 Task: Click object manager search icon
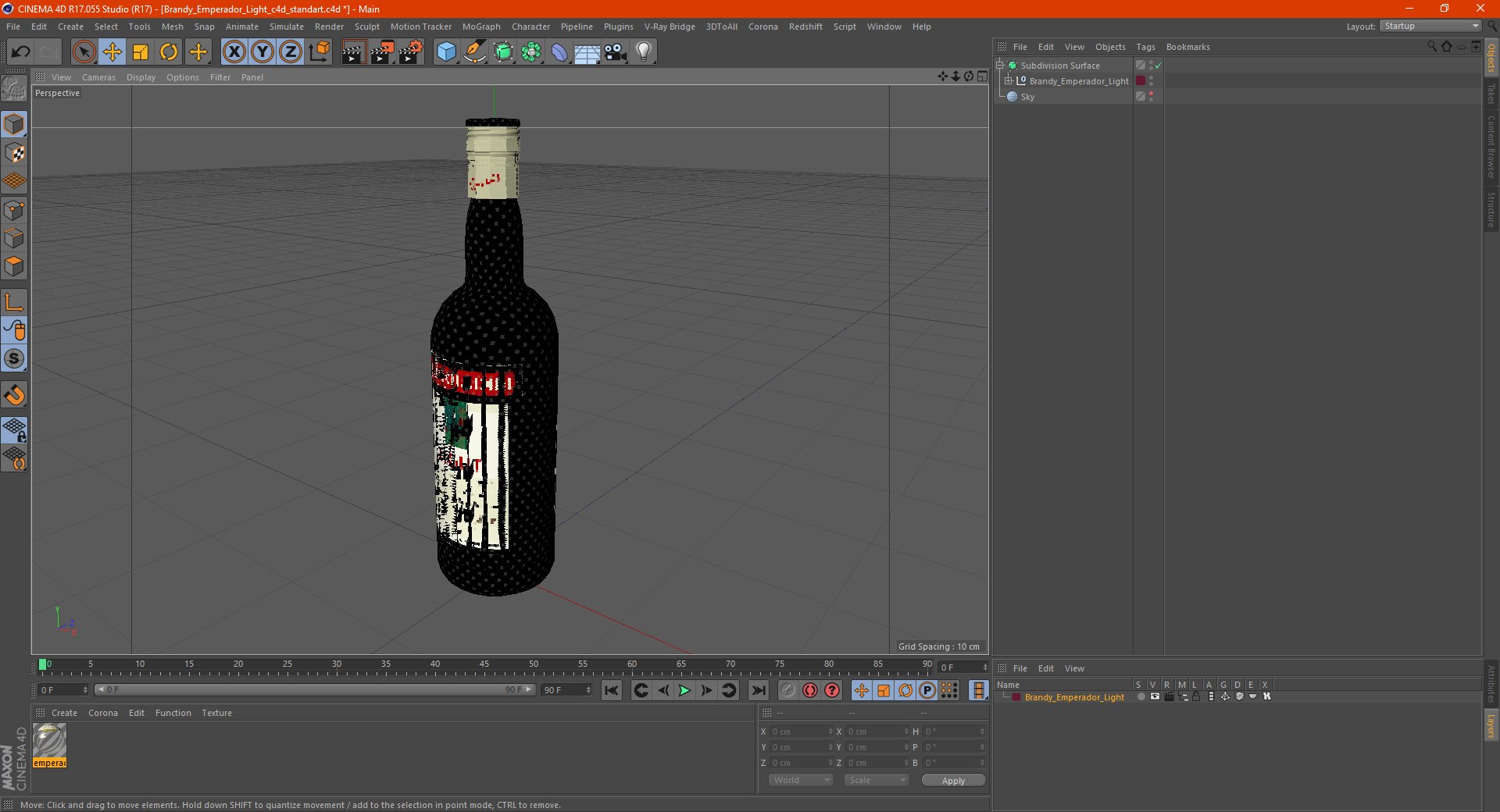coord(1431,47)
